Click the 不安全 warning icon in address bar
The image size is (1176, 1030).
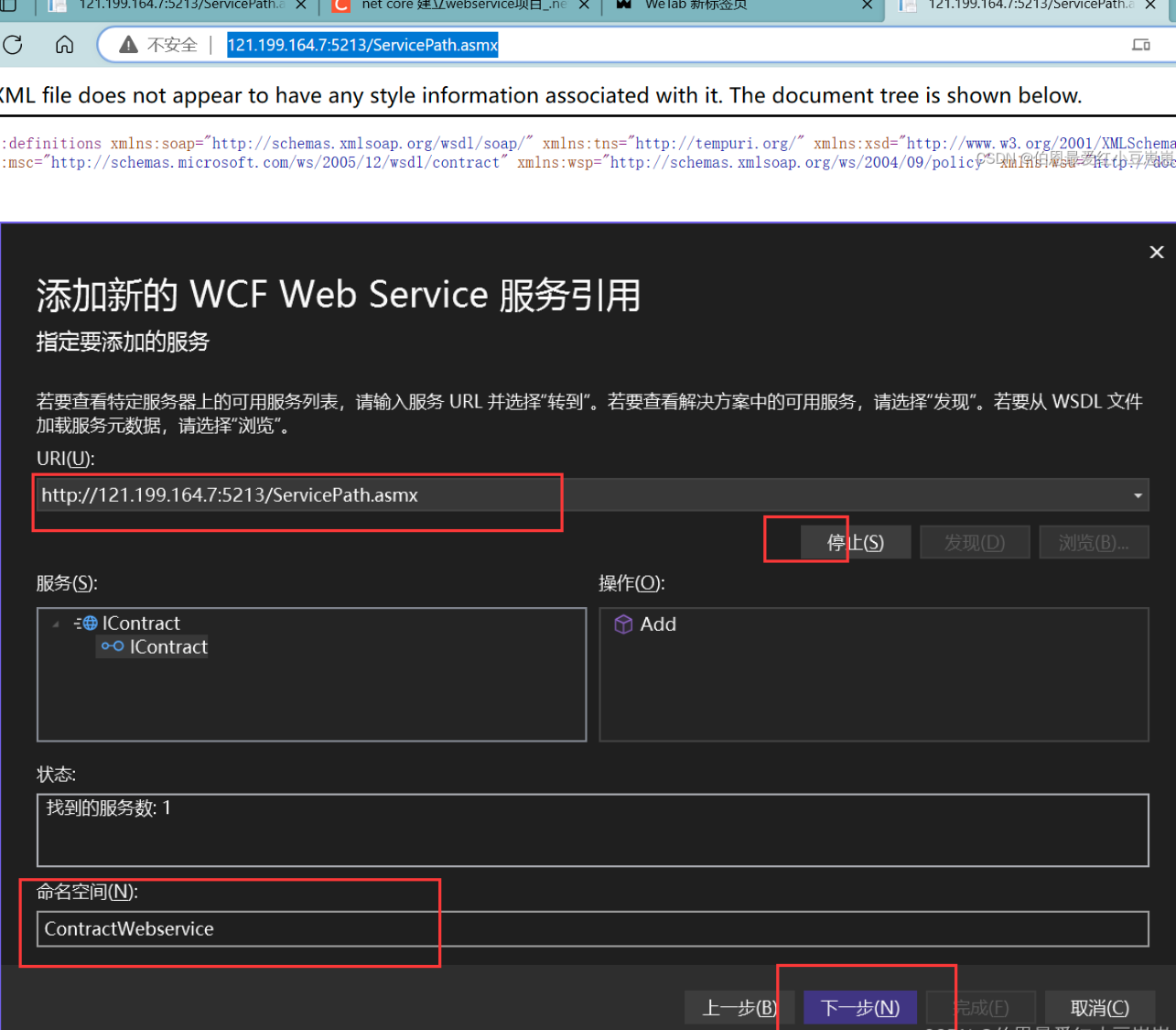click(x=127, y=44)
